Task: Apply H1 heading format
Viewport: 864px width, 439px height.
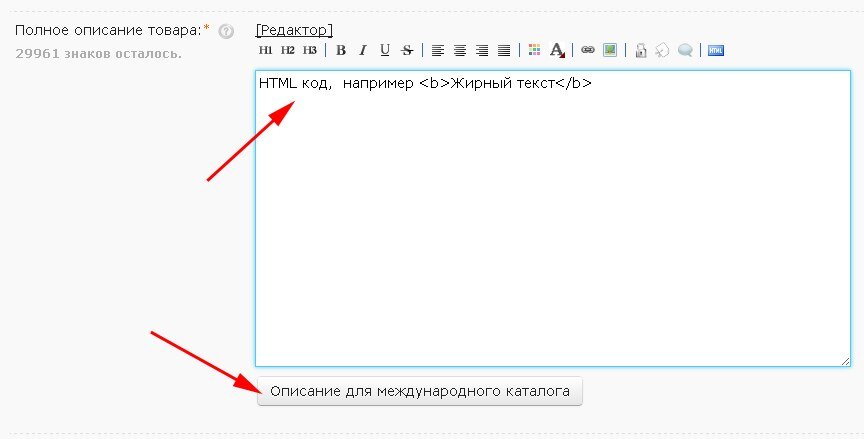Action: [265, 50]
